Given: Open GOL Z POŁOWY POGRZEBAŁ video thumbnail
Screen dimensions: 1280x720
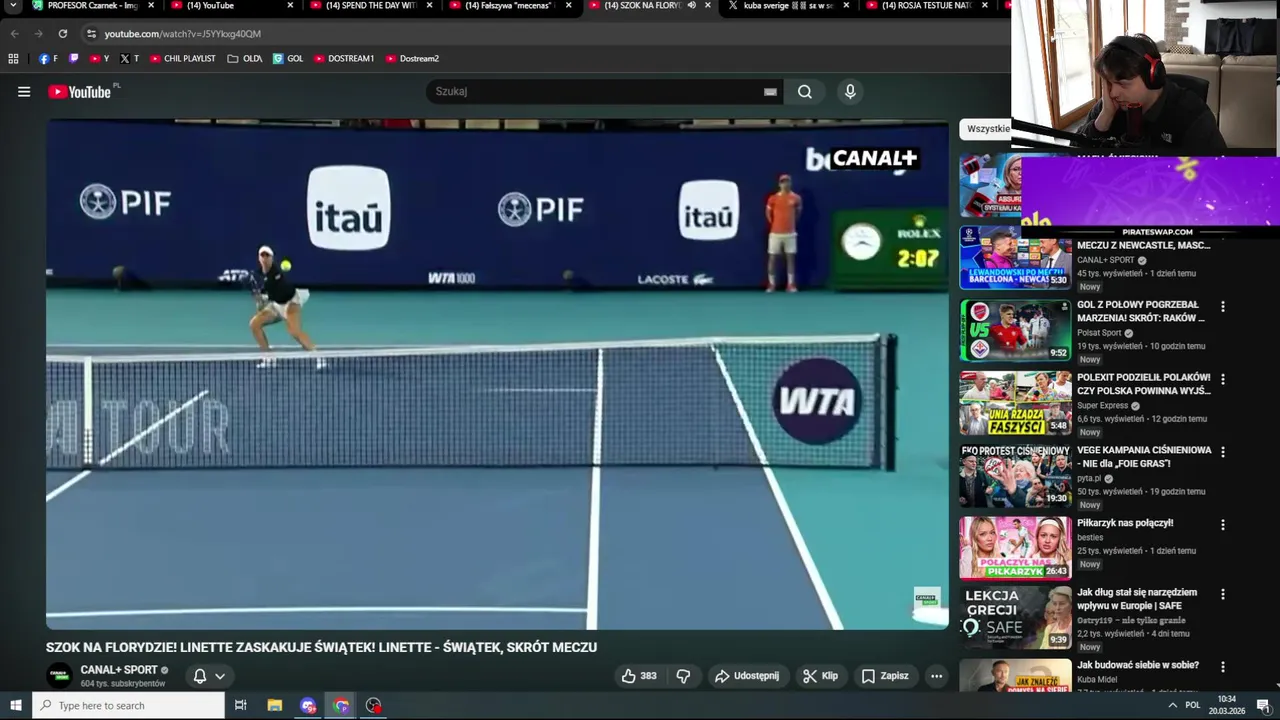Looking at the screenshot, I should tap(1015, 330).
